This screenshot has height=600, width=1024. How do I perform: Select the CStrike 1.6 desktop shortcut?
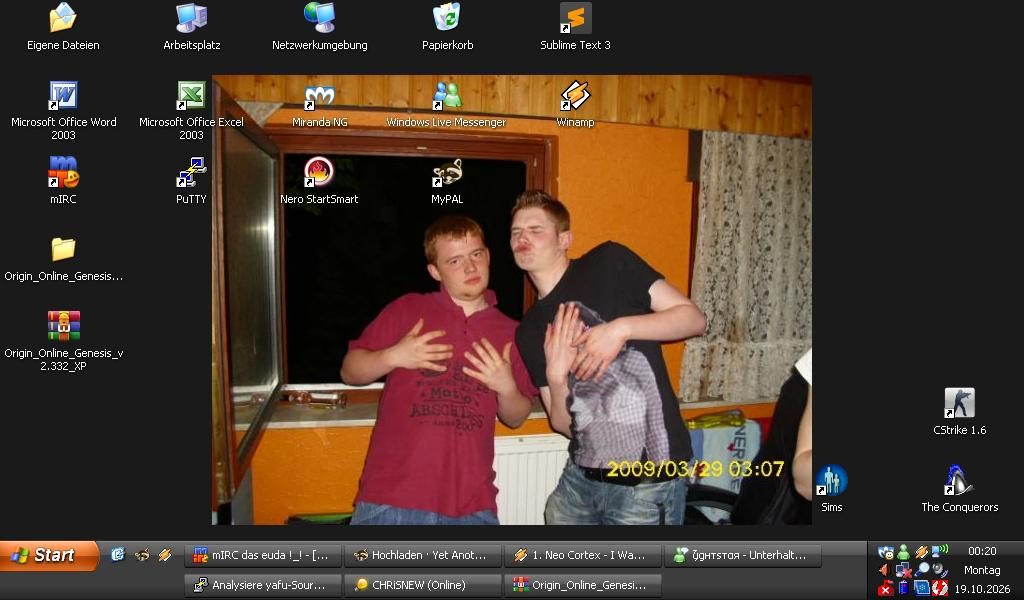pyautogui.click(x=959, y=412)
